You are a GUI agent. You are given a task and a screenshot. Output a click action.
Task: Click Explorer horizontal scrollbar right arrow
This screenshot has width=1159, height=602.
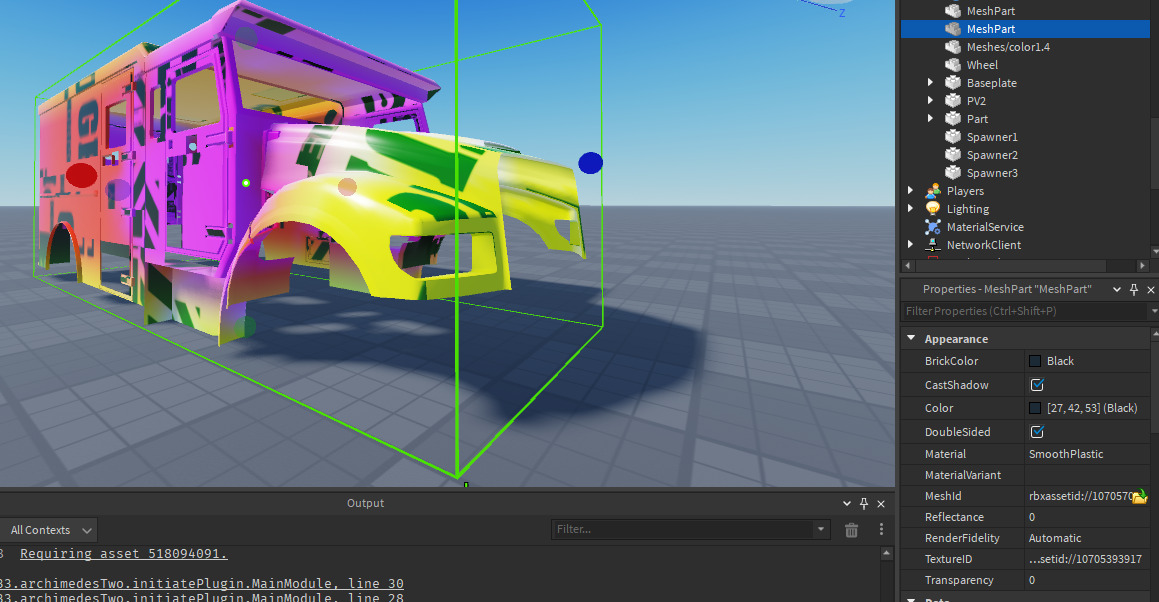pyautogui.click(x=1143, y=265)
